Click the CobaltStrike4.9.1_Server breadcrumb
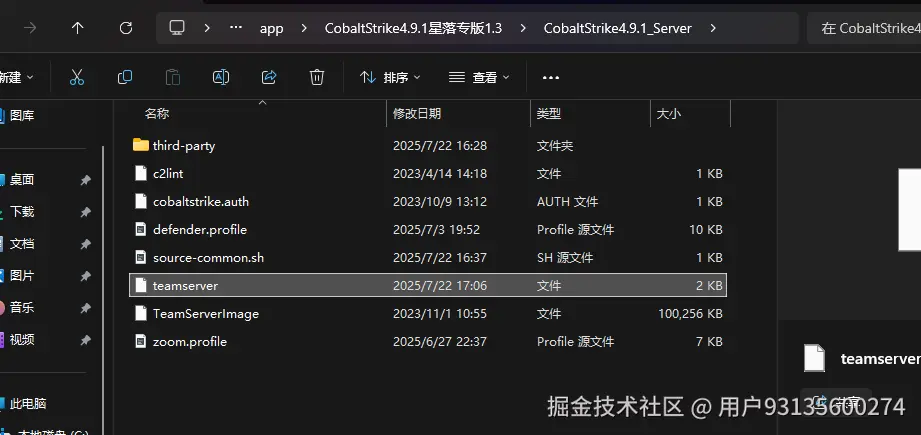Image resolution: width=921 pixels, height=435 pixels. (x=617, y=28)
